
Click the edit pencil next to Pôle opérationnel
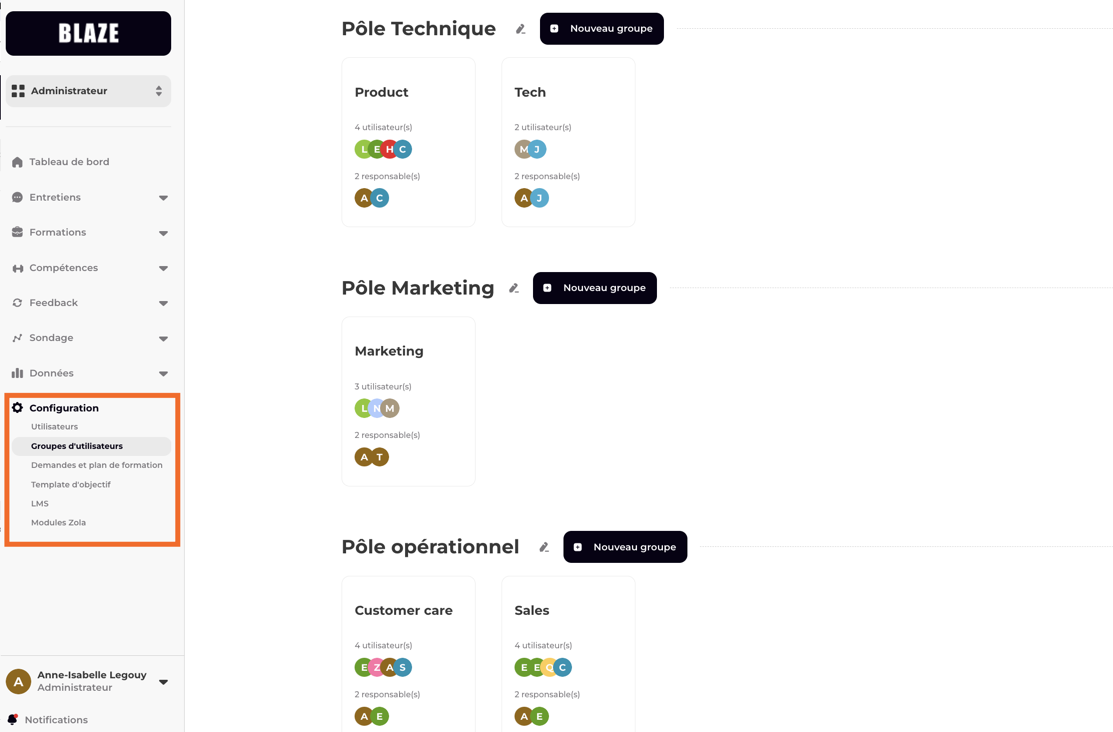pyautogui.click(x=544, y=547)
